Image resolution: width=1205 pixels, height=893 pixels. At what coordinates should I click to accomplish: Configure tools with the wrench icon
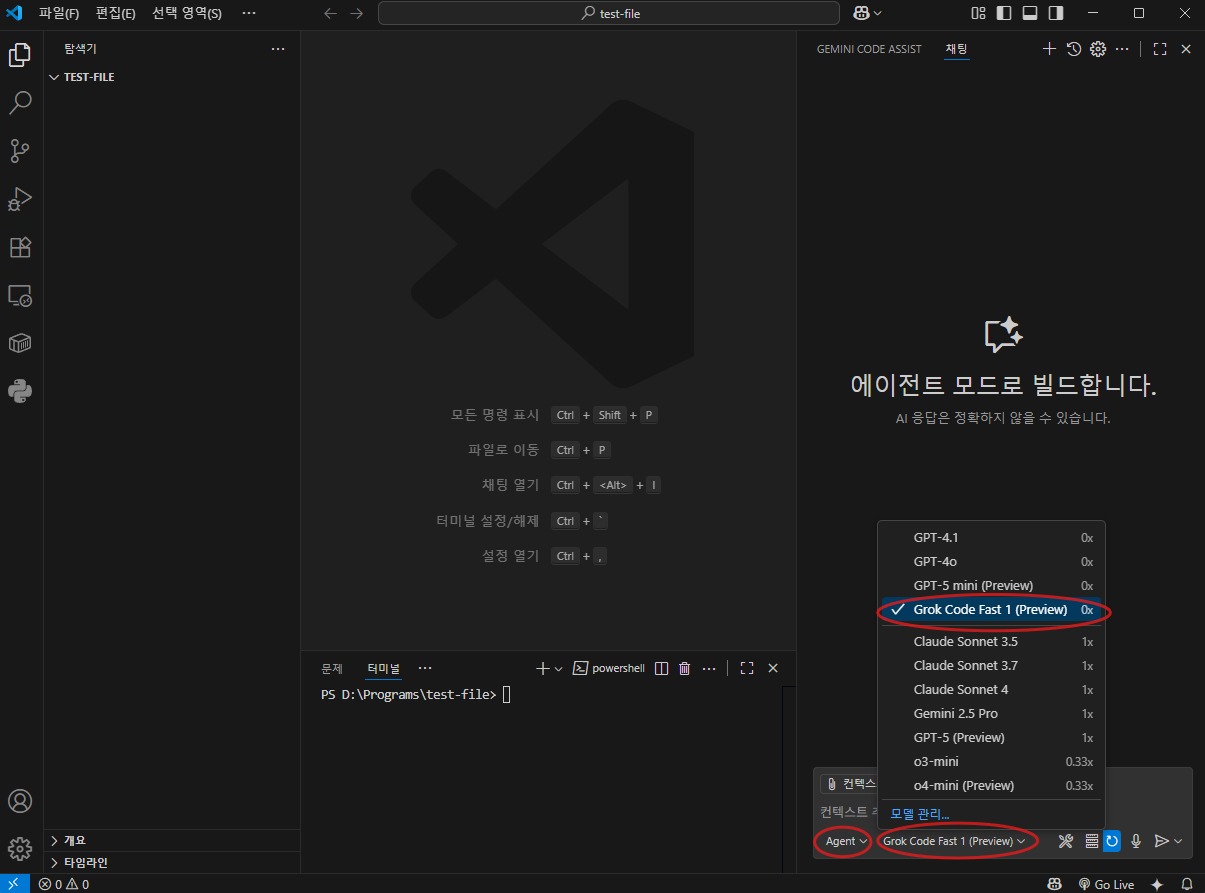coord(1066,841)
